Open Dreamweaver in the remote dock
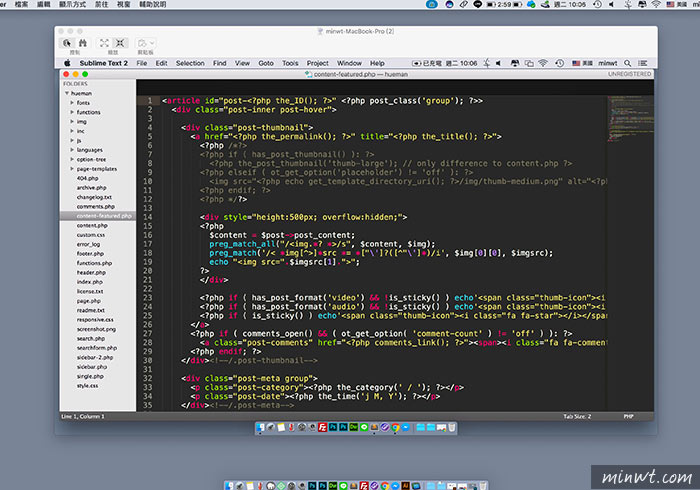The width and height of the screenshot is (700, 490). point(354,428)
